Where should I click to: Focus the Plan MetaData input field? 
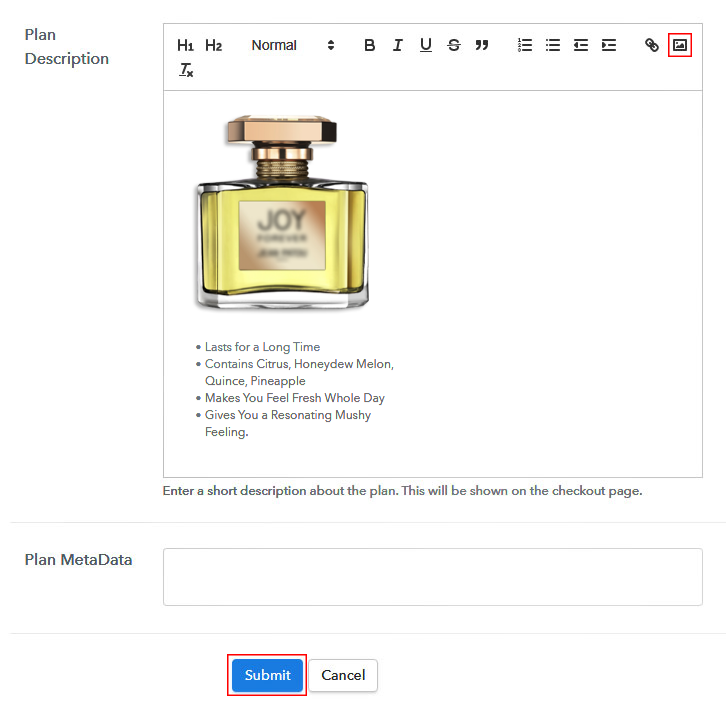pos(432,577)
